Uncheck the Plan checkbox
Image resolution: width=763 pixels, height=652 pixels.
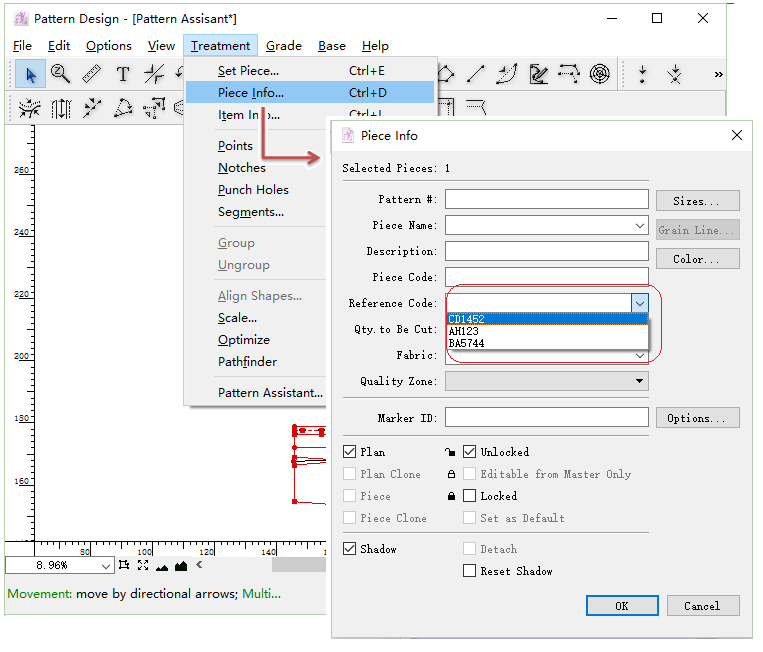pos(350,452)
